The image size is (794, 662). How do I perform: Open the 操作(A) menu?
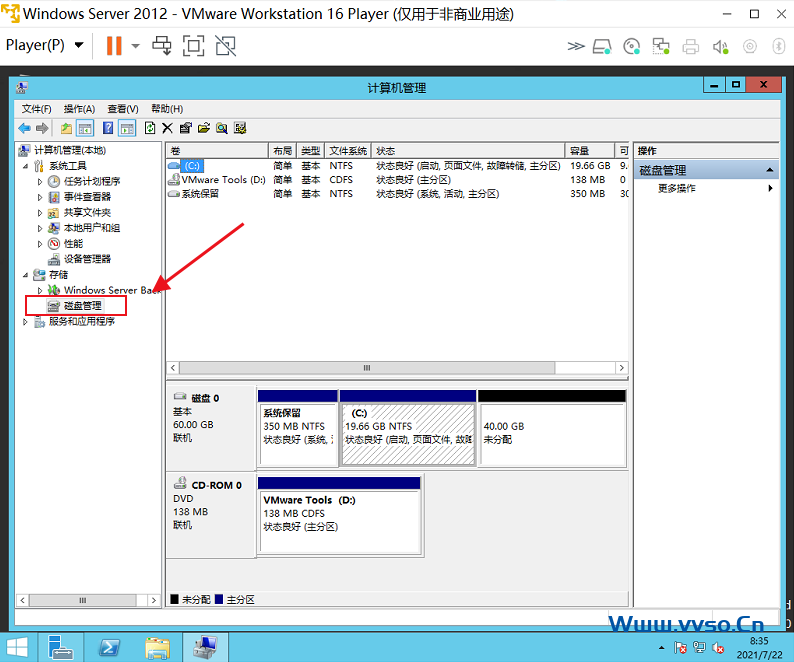point(79,109)
